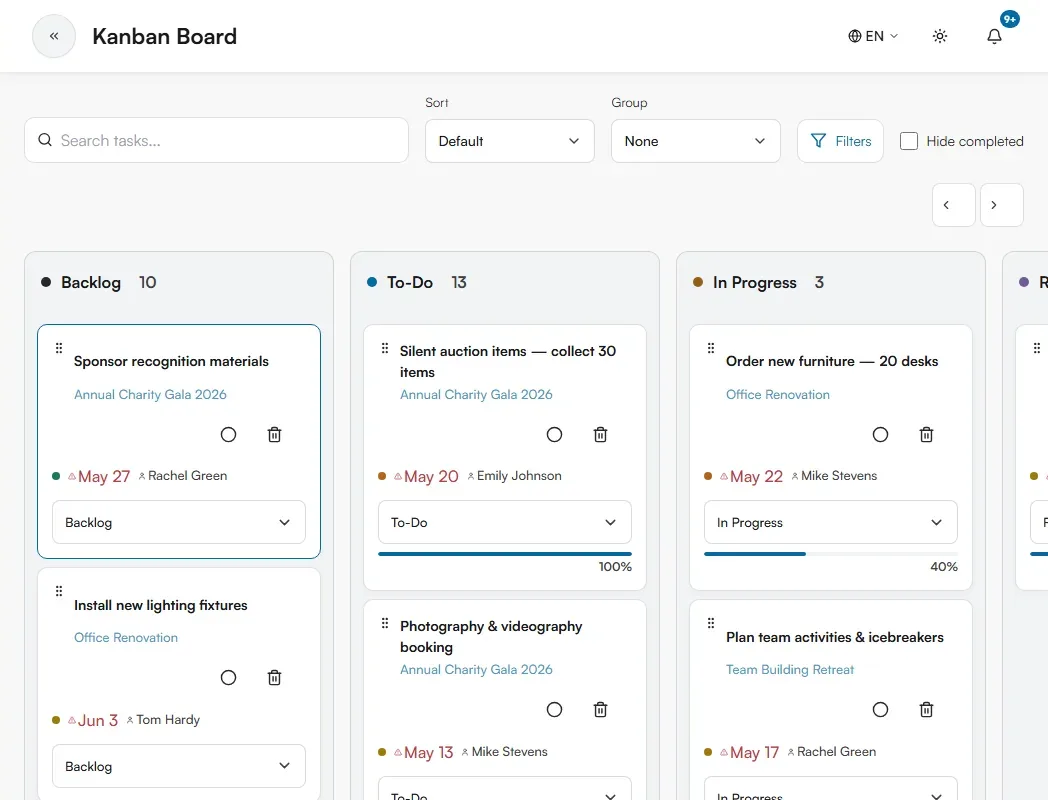
Task: Click assignee Emily Johnson
Action: [519, 476]
